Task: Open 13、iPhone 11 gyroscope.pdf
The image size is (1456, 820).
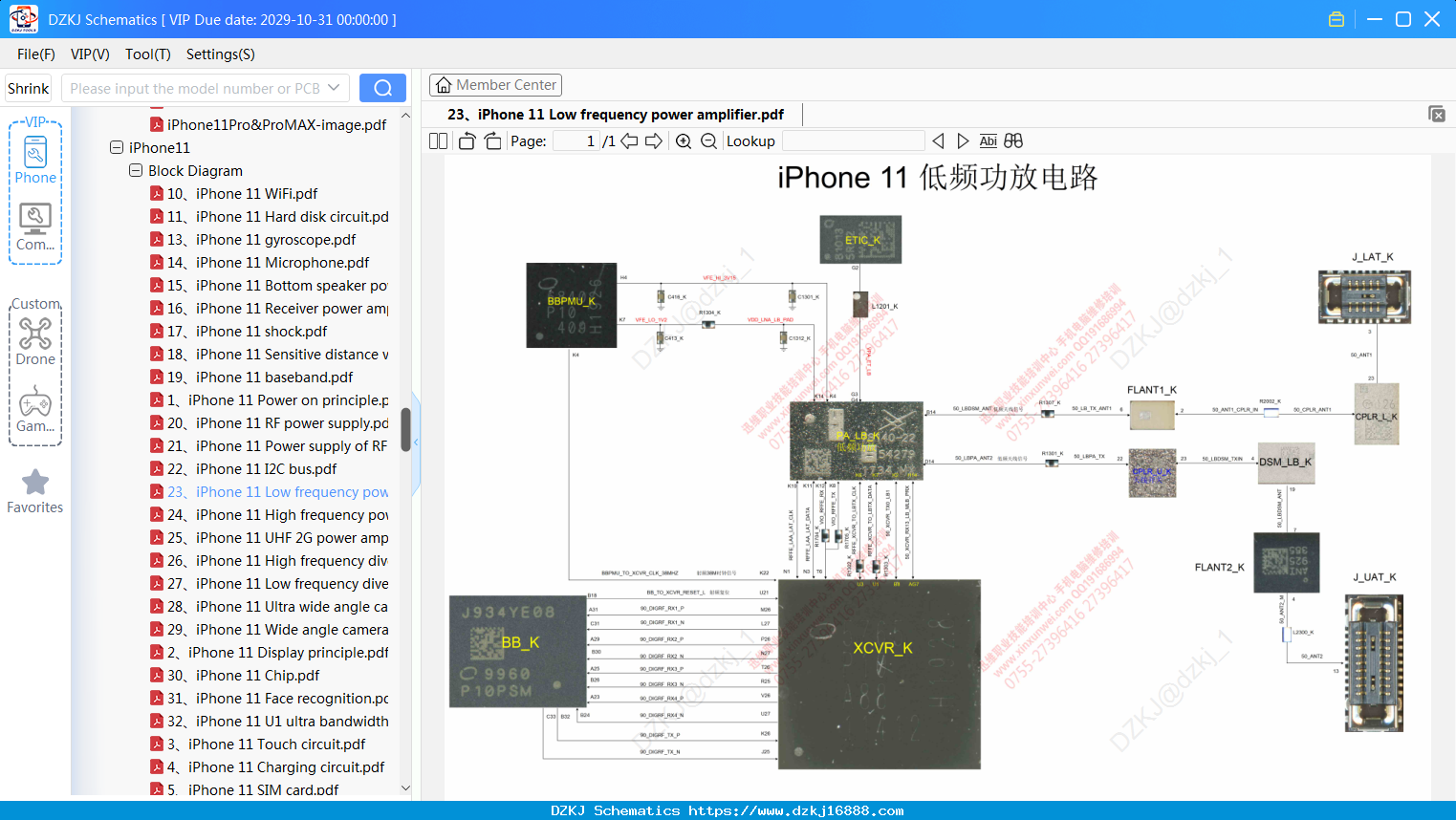Action: (262, 239)
